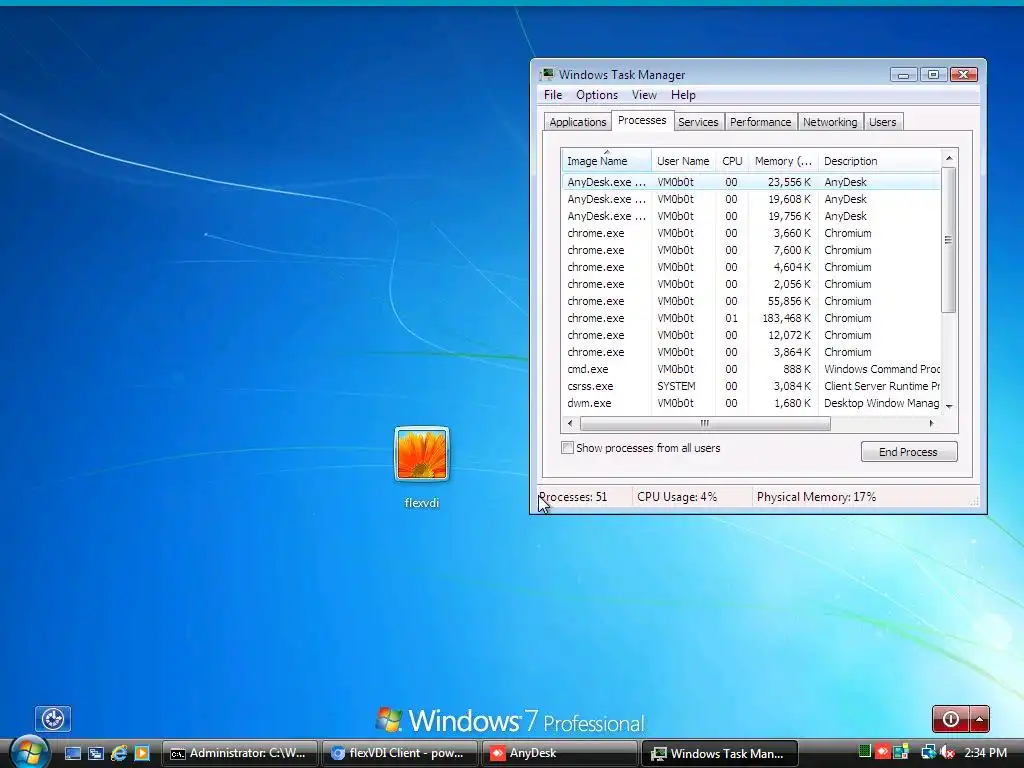1024x768 pixels.
Task: Select the csrss.exe process row
Action: coord(751,386)
